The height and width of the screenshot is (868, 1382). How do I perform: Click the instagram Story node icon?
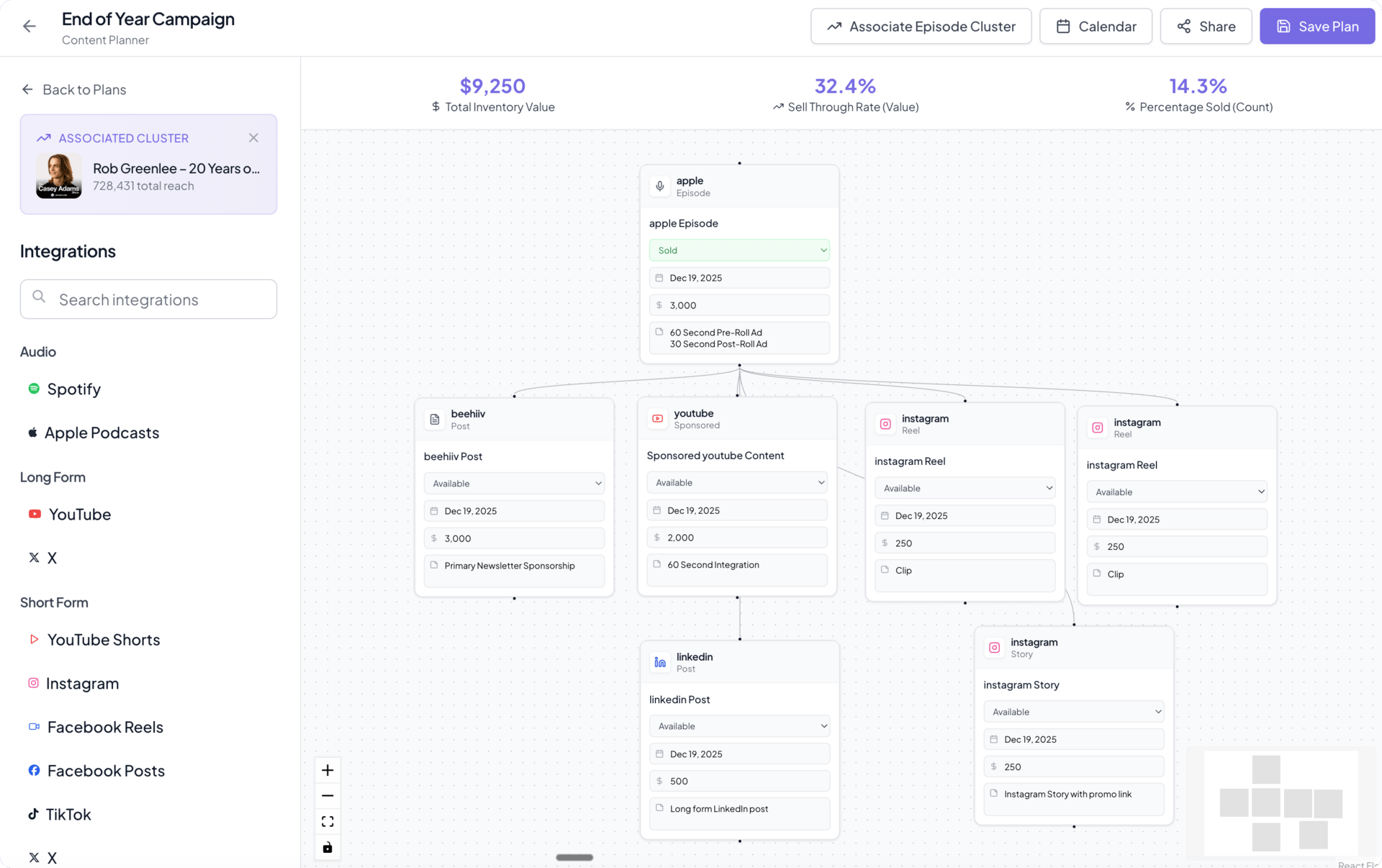[994, 648]
